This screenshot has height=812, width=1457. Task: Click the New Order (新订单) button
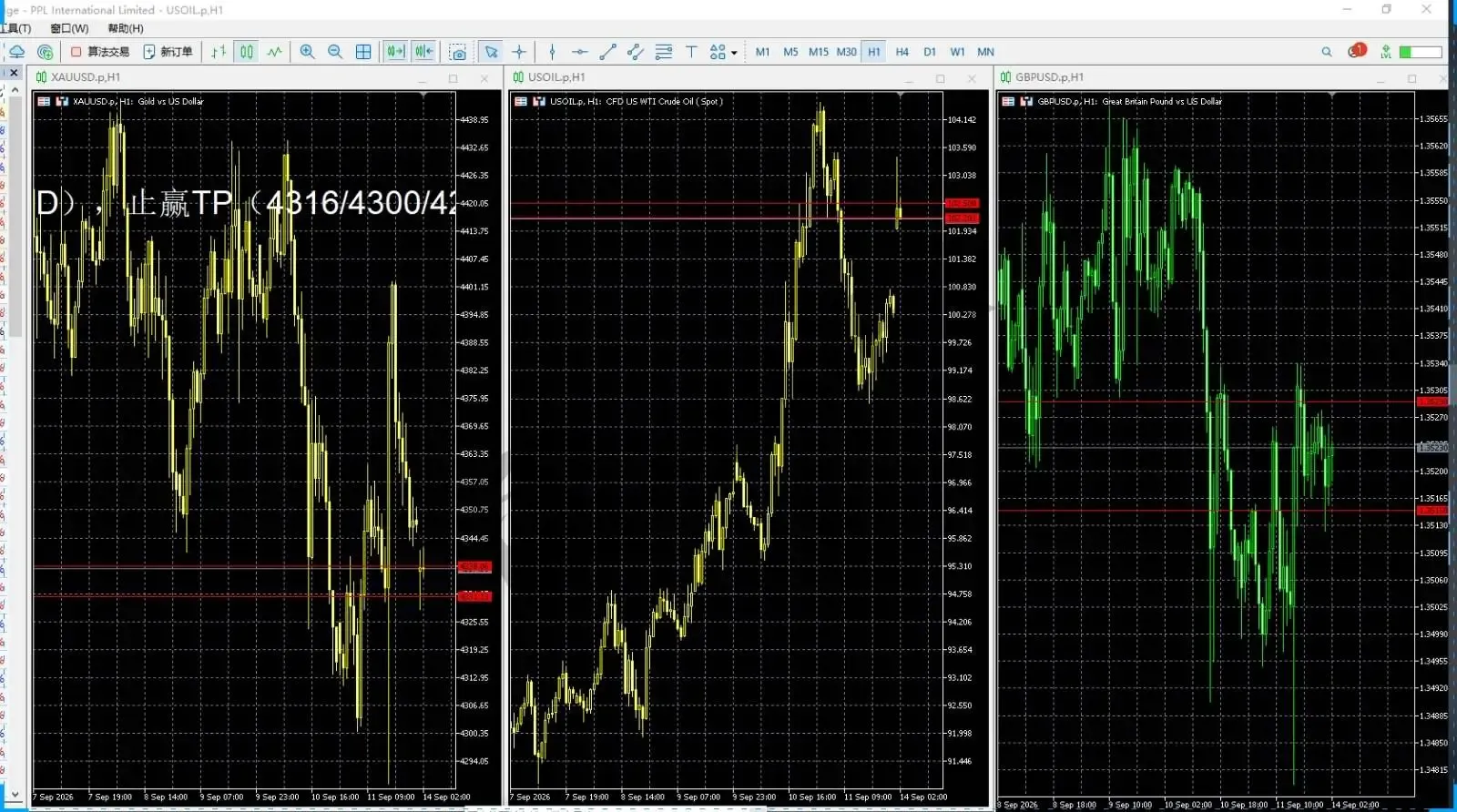tap(168, 52)
